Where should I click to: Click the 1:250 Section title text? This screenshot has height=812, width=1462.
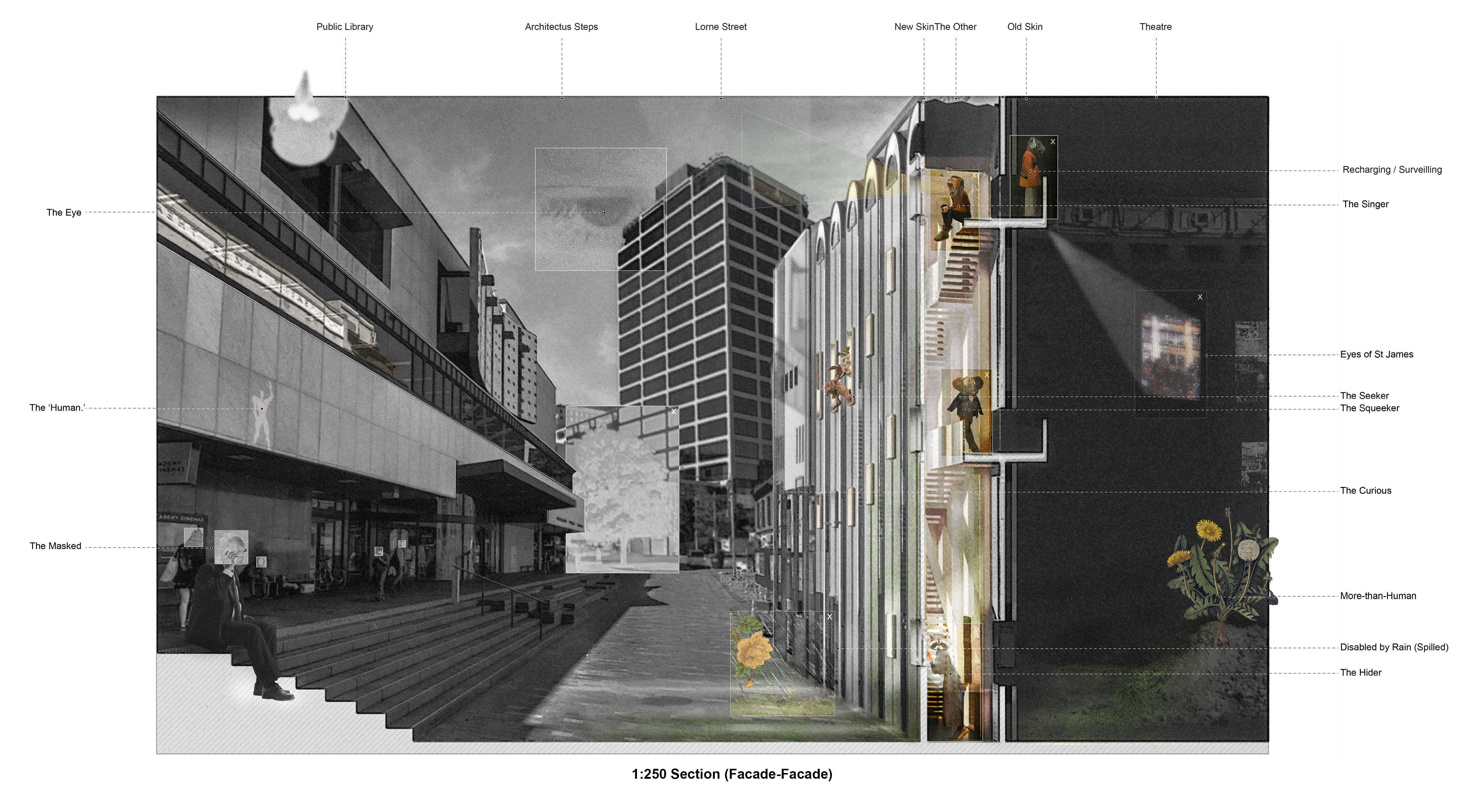731,774
